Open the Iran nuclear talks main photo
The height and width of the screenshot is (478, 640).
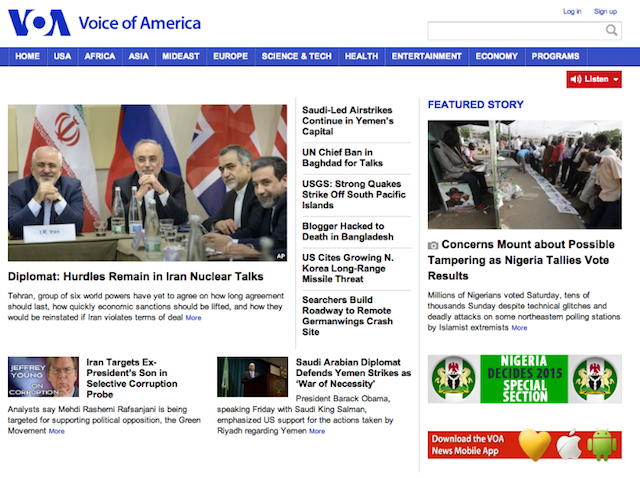pyautogui.click(x=147, y=184)
